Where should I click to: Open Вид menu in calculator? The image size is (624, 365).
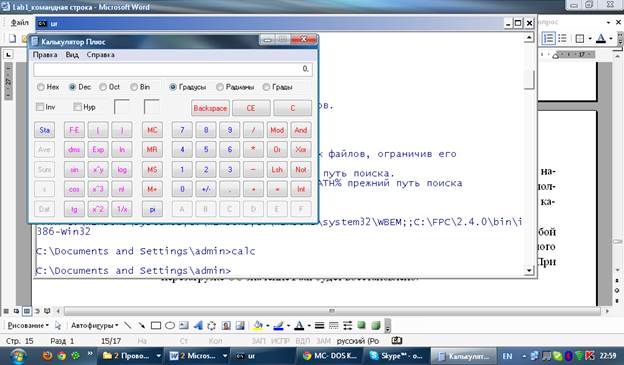tap(72, 55)
